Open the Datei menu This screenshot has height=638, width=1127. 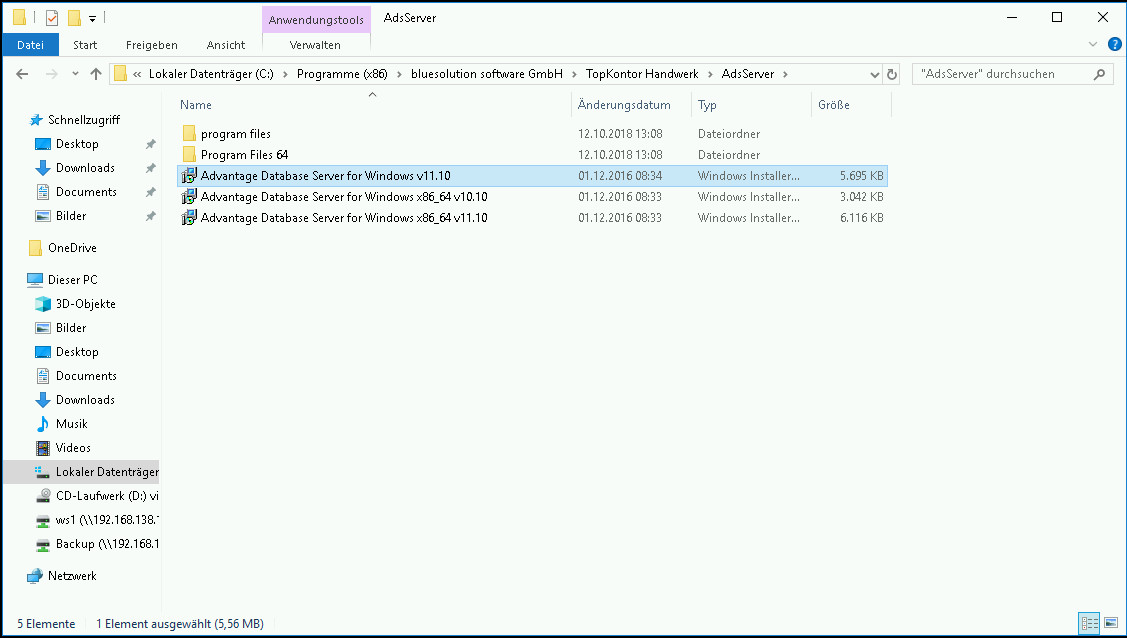coord(30,45)
